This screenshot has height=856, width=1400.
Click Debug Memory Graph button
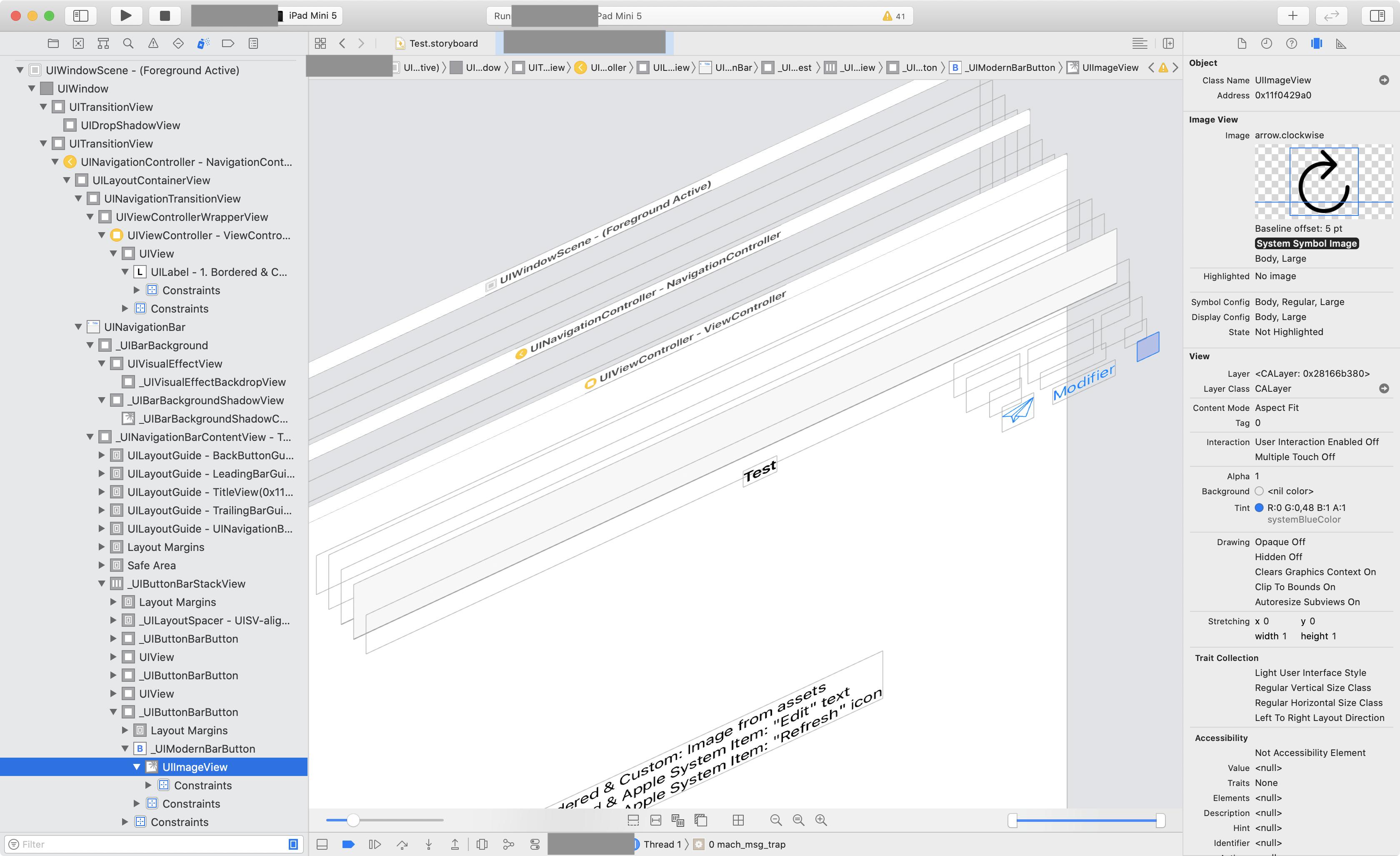[508, 844]
